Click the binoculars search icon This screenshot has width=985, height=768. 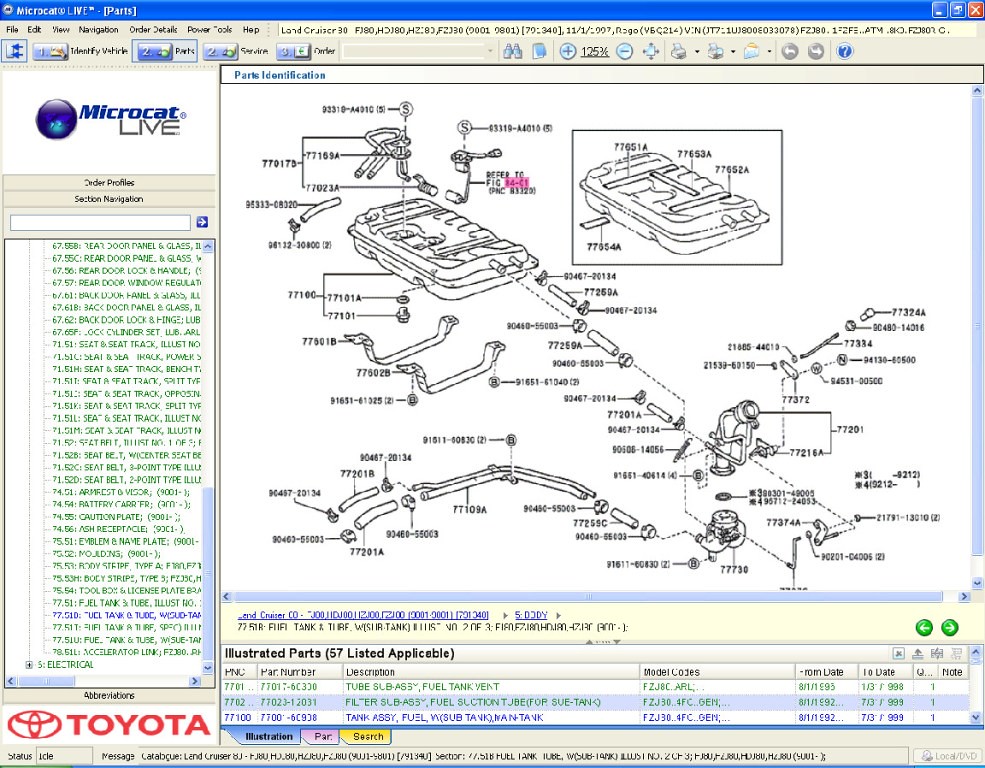(513, 51)
